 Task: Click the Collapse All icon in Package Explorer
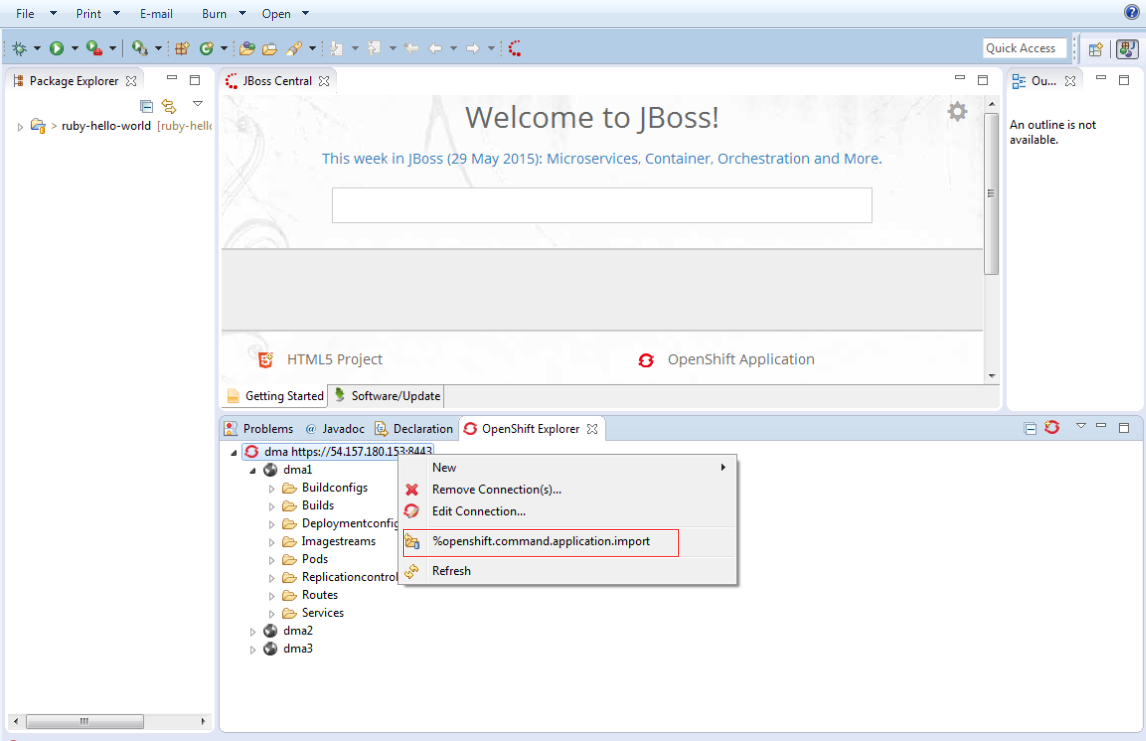(x=146, y=106)
